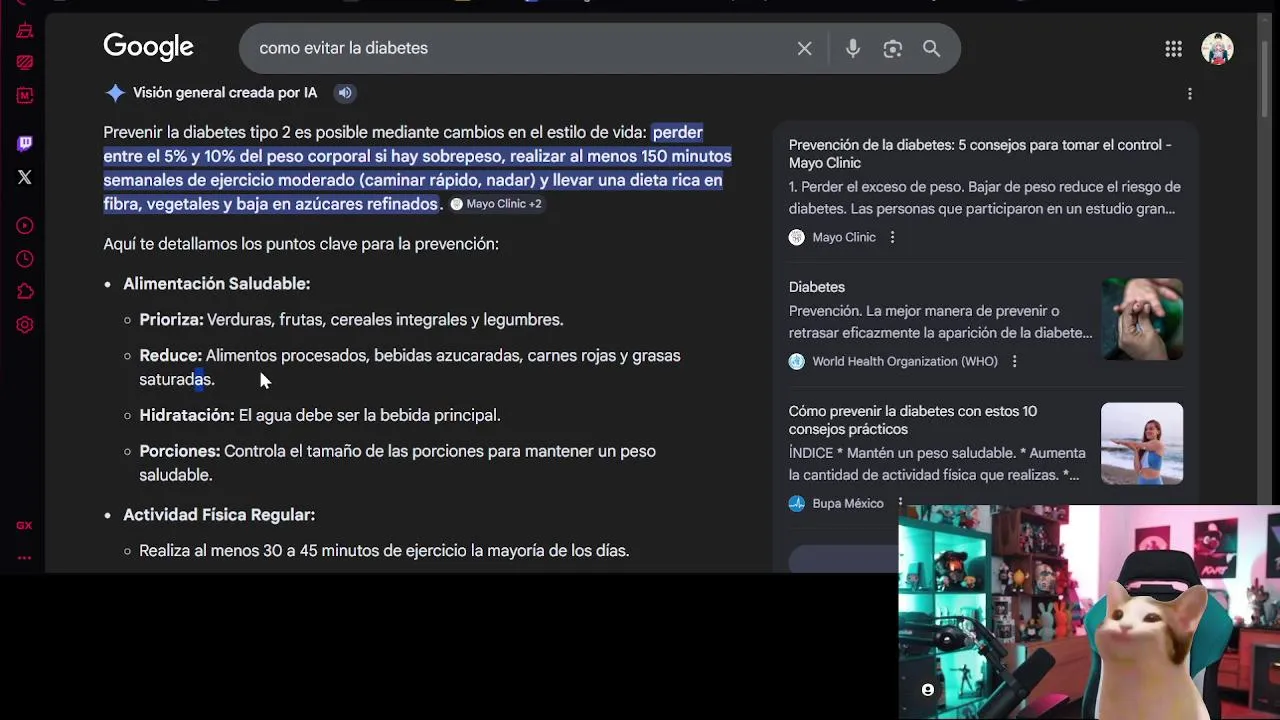Viewport: 1280px width, 720px height.
Task: Click the striped rectangle icon in the sidebar
Action: coord(25,62)
